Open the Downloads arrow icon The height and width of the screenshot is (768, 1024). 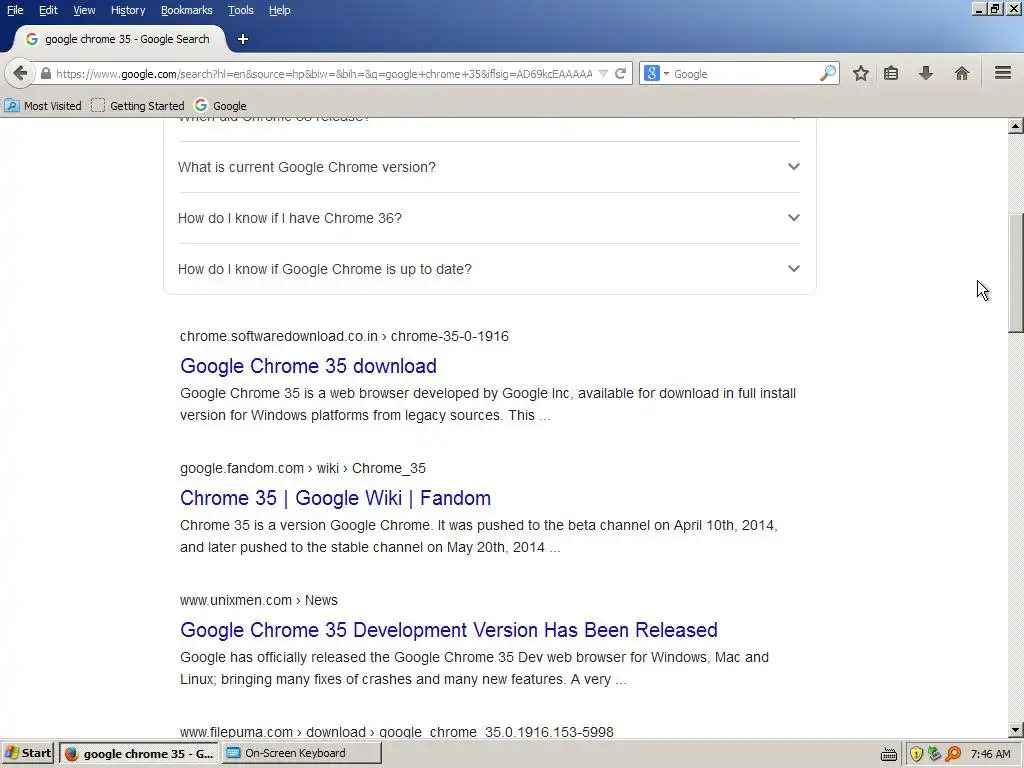pos(926,73)
